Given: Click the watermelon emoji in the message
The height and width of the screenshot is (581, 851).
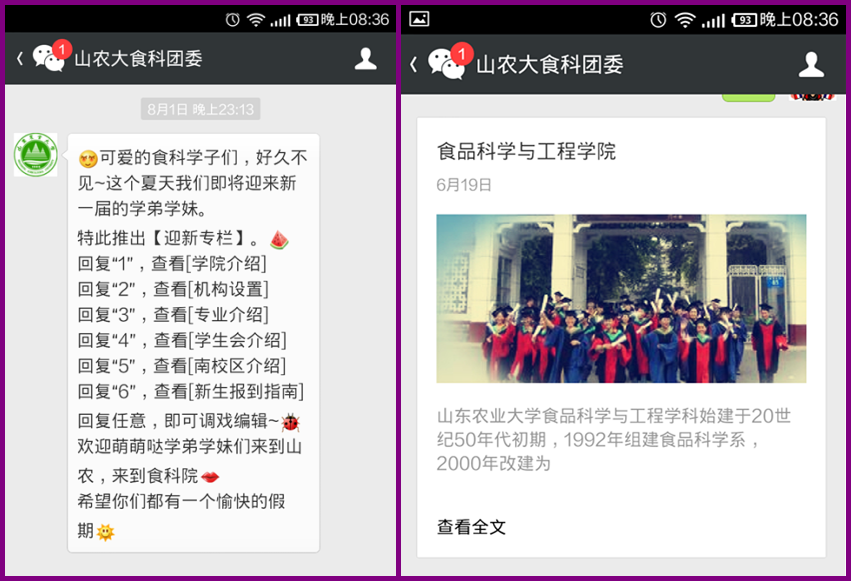Looking at the screenshot, I should click(x=279, y=240).
